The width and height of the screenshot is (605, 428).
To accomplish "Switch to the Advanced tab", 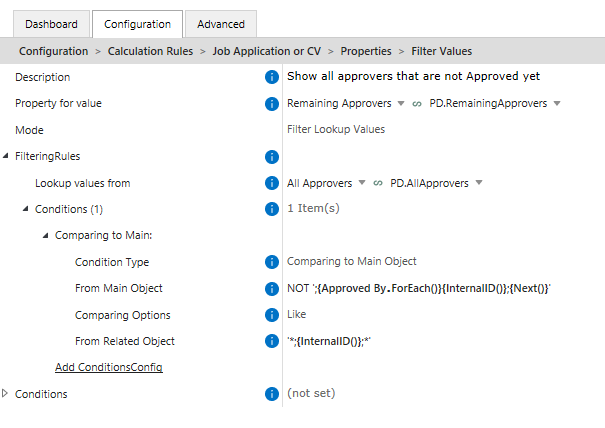I will (x=221, y=24).
